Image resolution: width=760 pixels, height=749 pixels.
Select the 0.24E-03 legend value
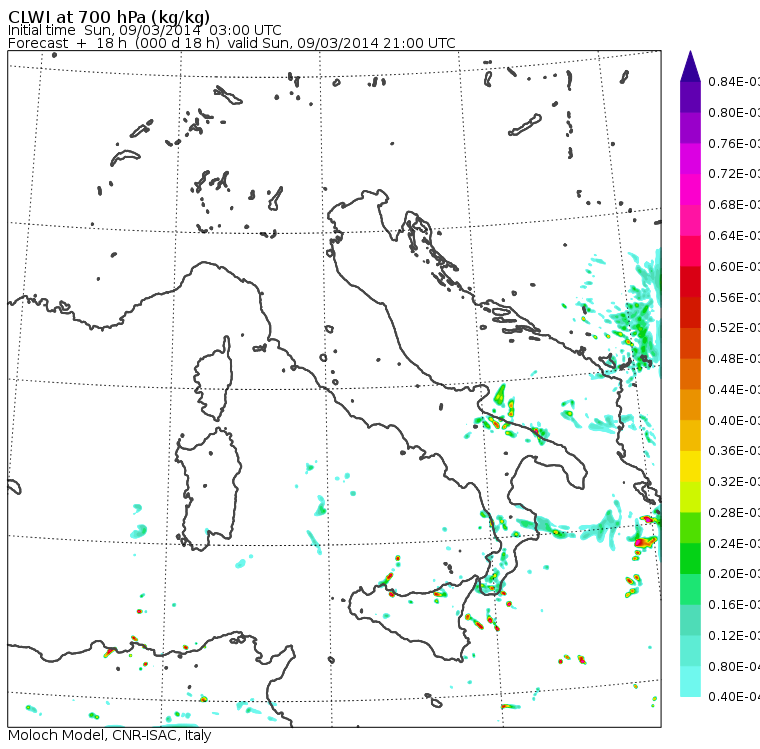point(734,544)
